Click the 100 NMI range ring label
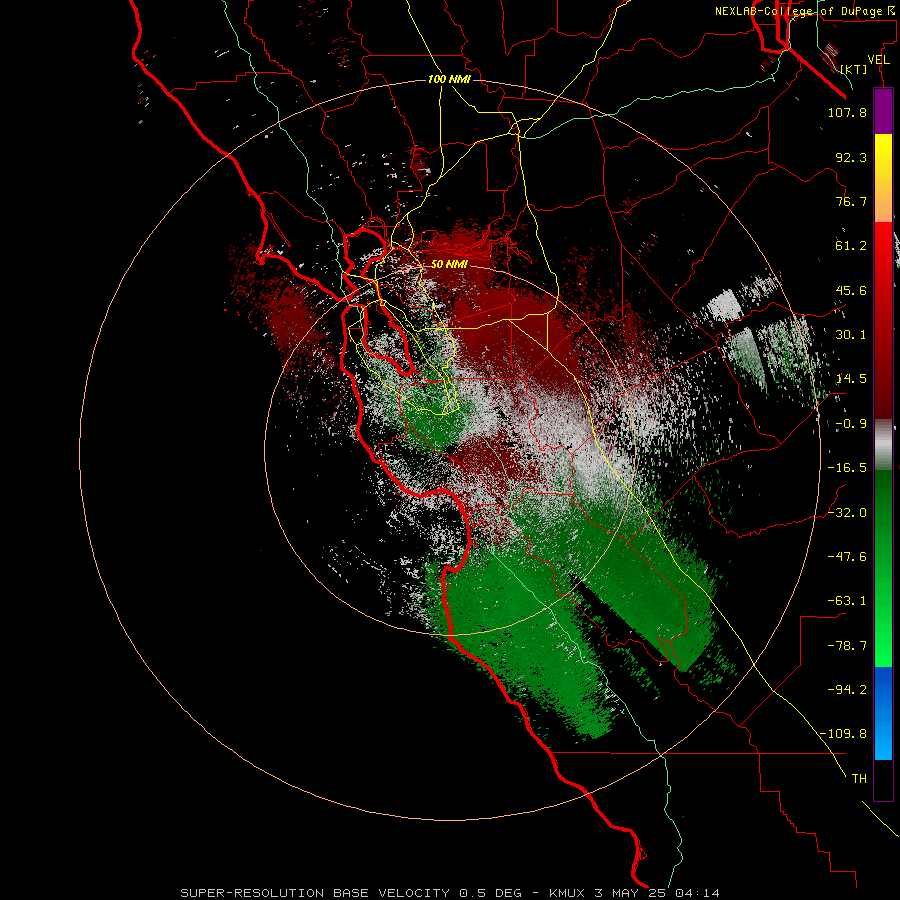 [449, 79]
